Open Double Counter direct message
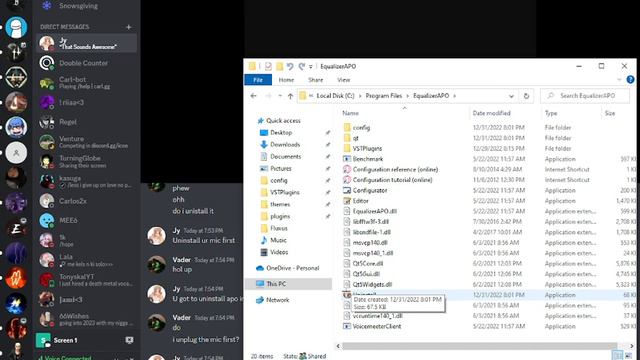This screenshot has width=640, height=360. pos(87,63)
